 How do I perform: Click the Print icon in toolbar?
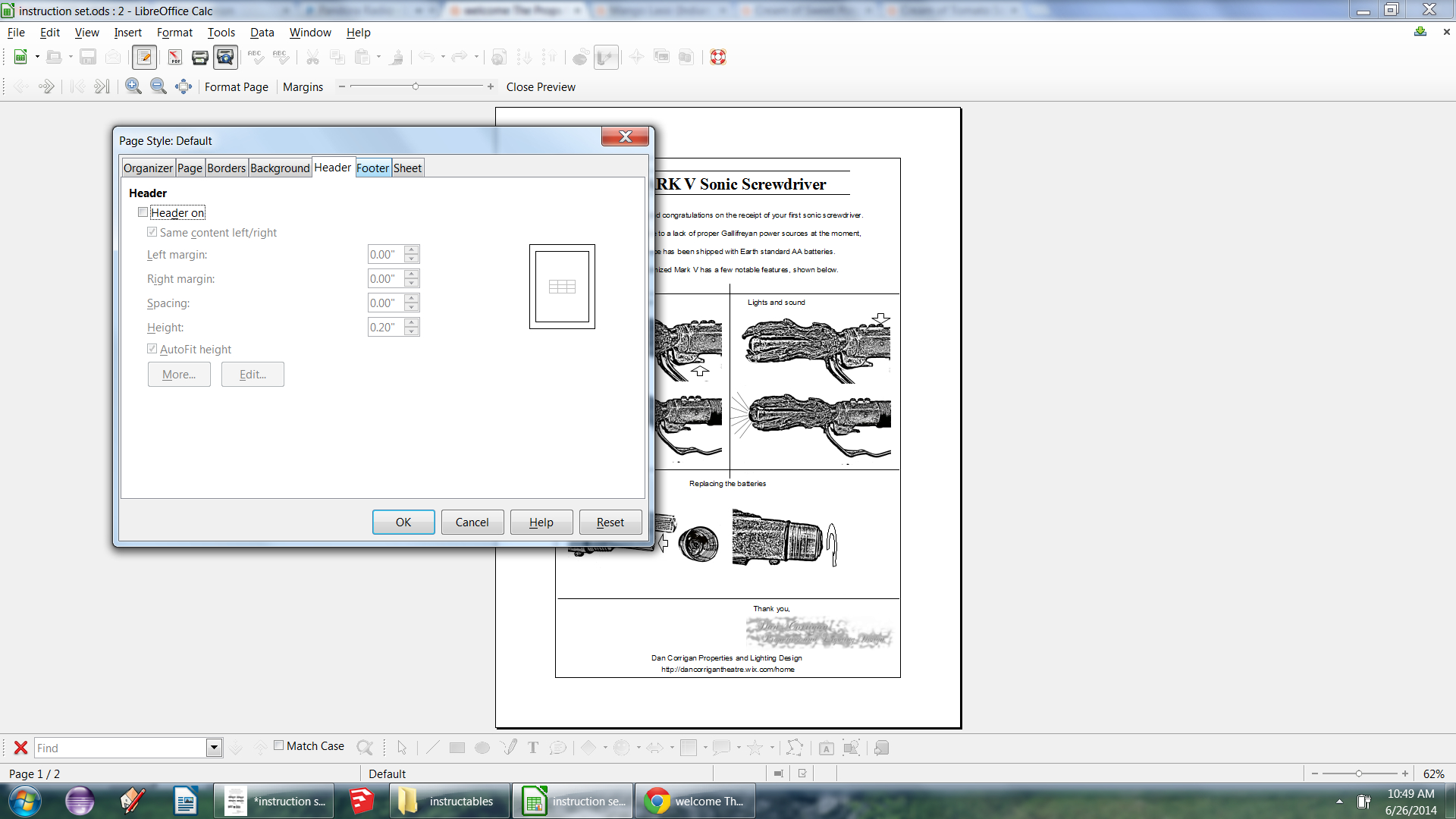click(200, 57)
